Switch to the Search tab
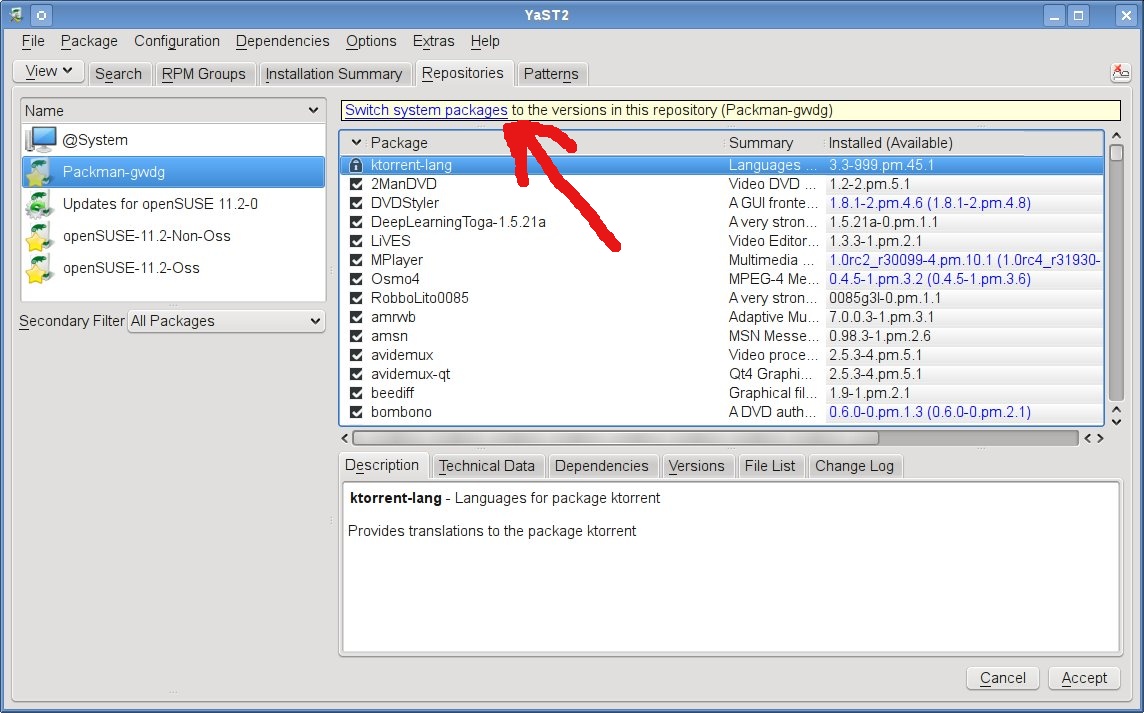The height and width of the screenshot is (713, 1144). click(118, 74)
